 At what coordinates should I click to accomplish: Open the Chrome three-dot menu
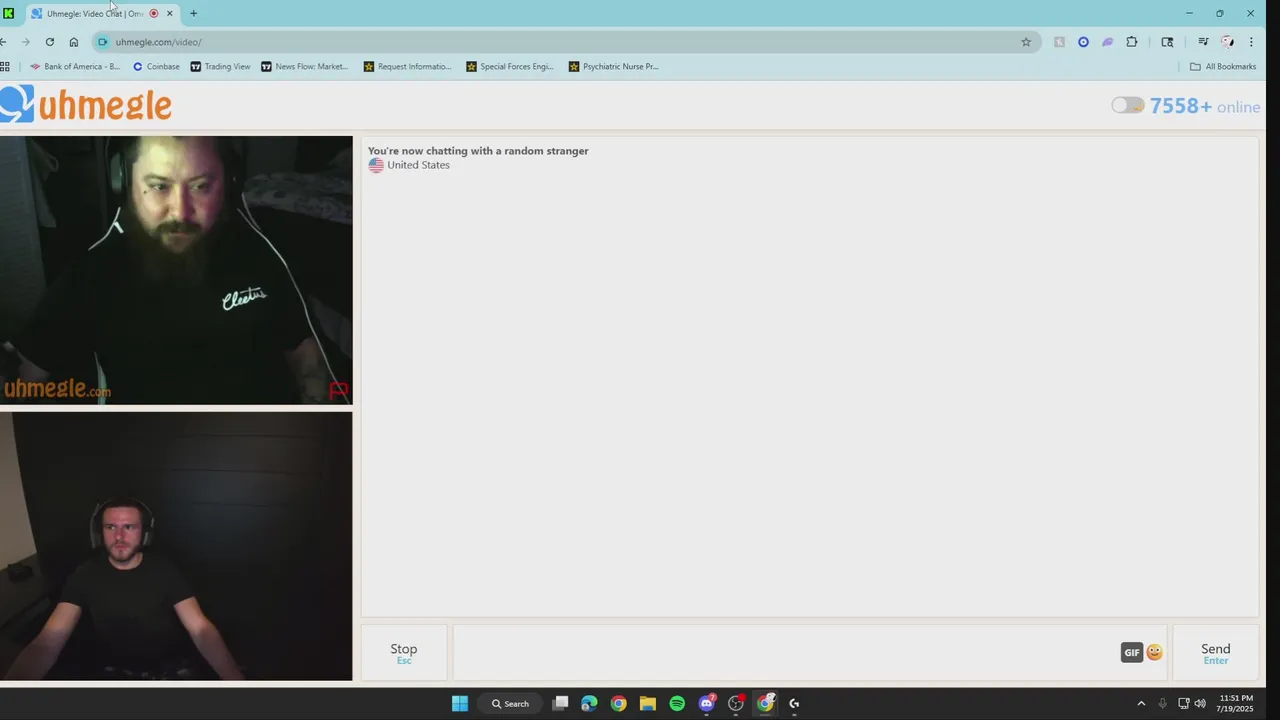tap(1251, 42)
